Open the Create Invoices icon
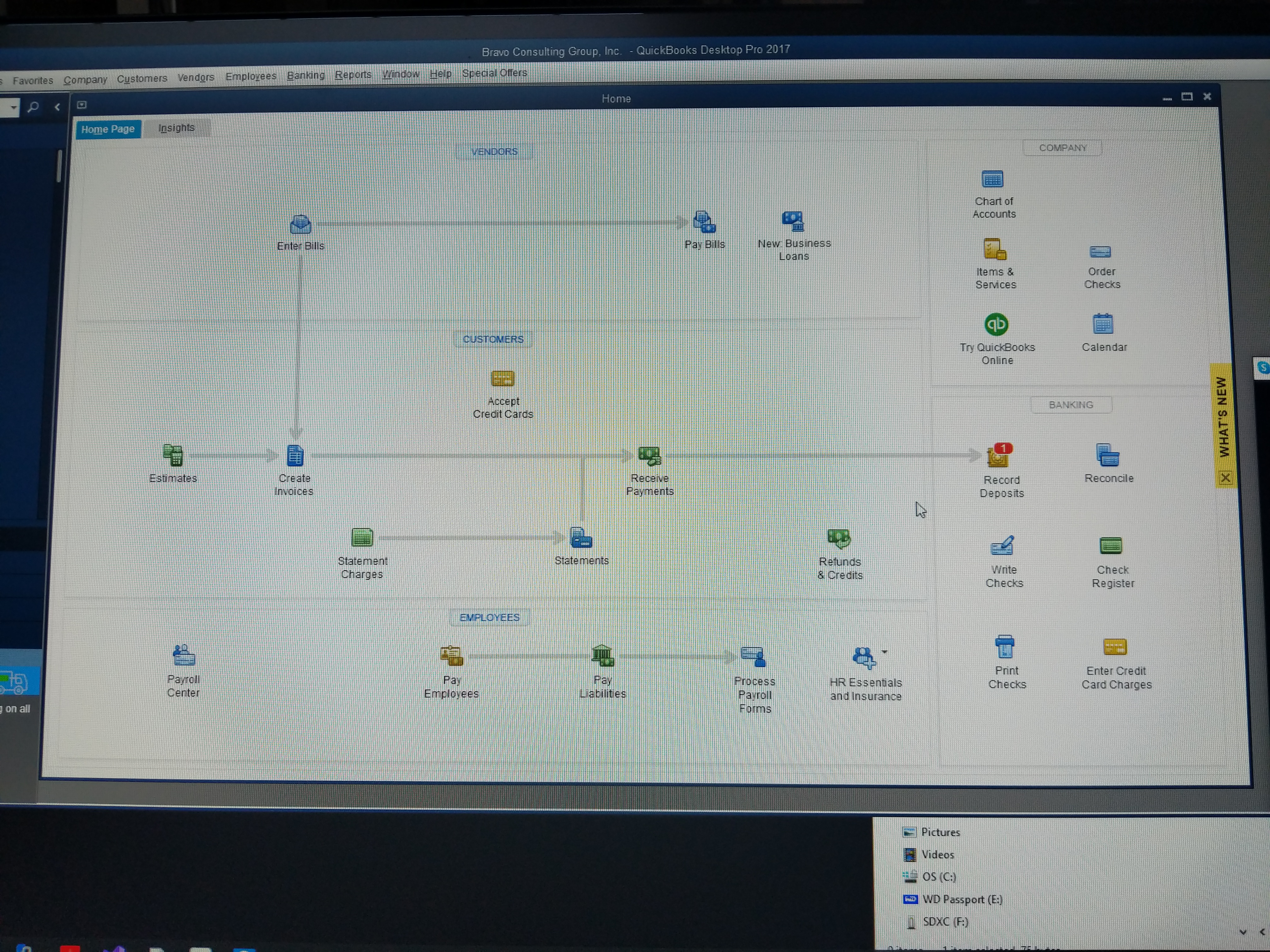This screenshot has width=1270, height=952. (x=295, y=456)
